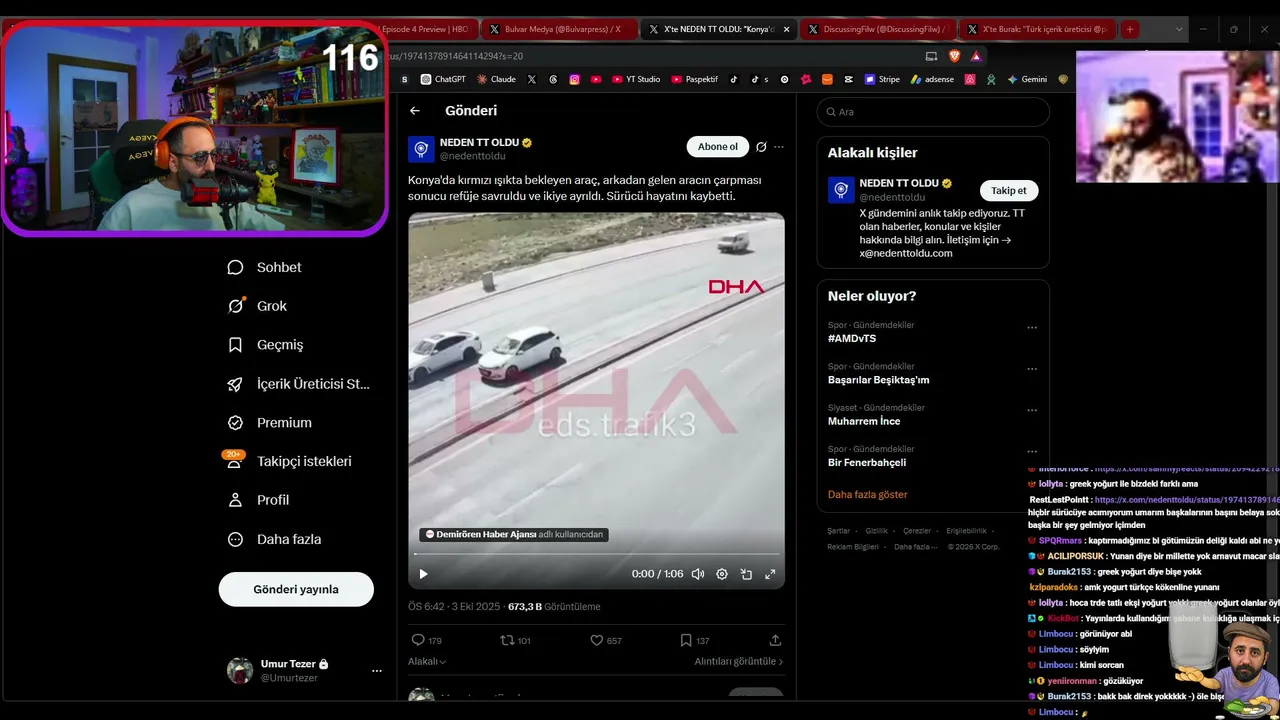Open options for Bir Fenerbahçeli trend

[1032, 451]
